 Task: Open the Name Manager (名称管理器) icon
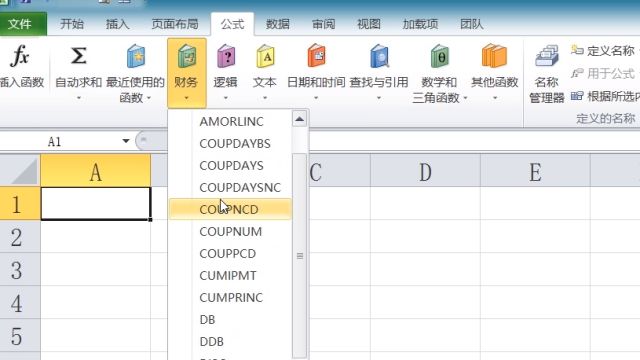[x=547, y=56]
